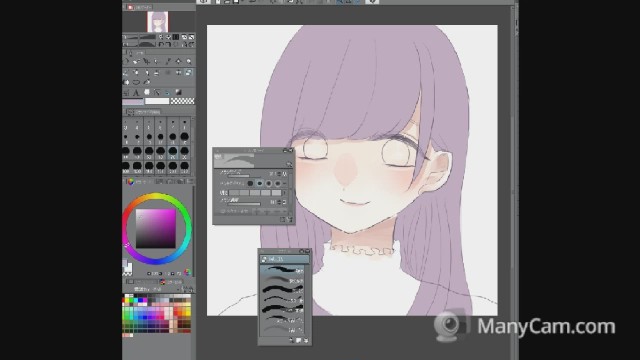Toggle the checkbox option at Tool Property bottom
This screenshot has width=640, height=360.
pyautogui.click(x=223, y=211)
